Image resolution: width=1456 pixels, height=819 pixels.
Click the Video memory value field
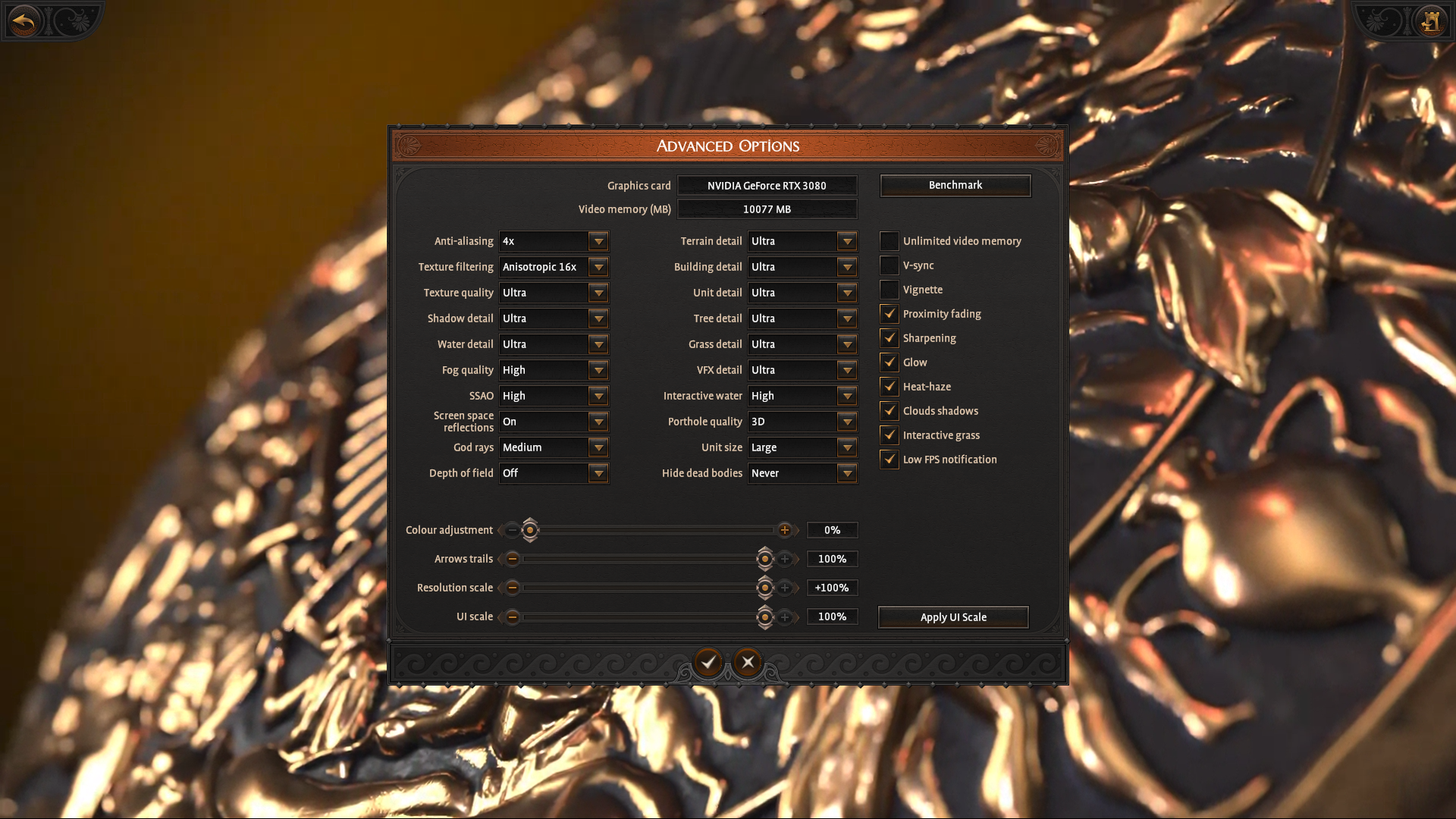767,209
